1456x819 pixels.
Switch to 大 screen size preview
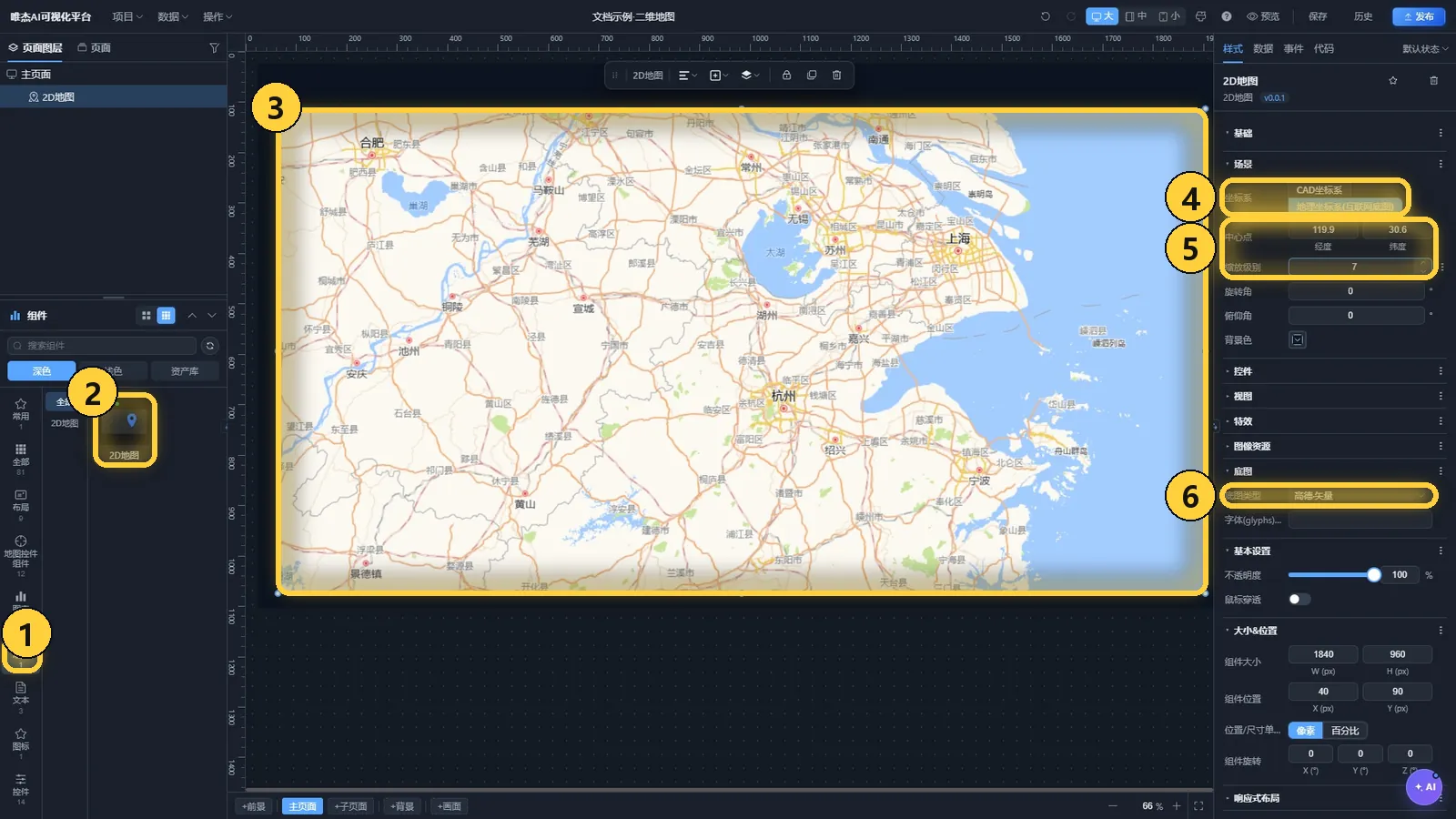click(1102, 16)
